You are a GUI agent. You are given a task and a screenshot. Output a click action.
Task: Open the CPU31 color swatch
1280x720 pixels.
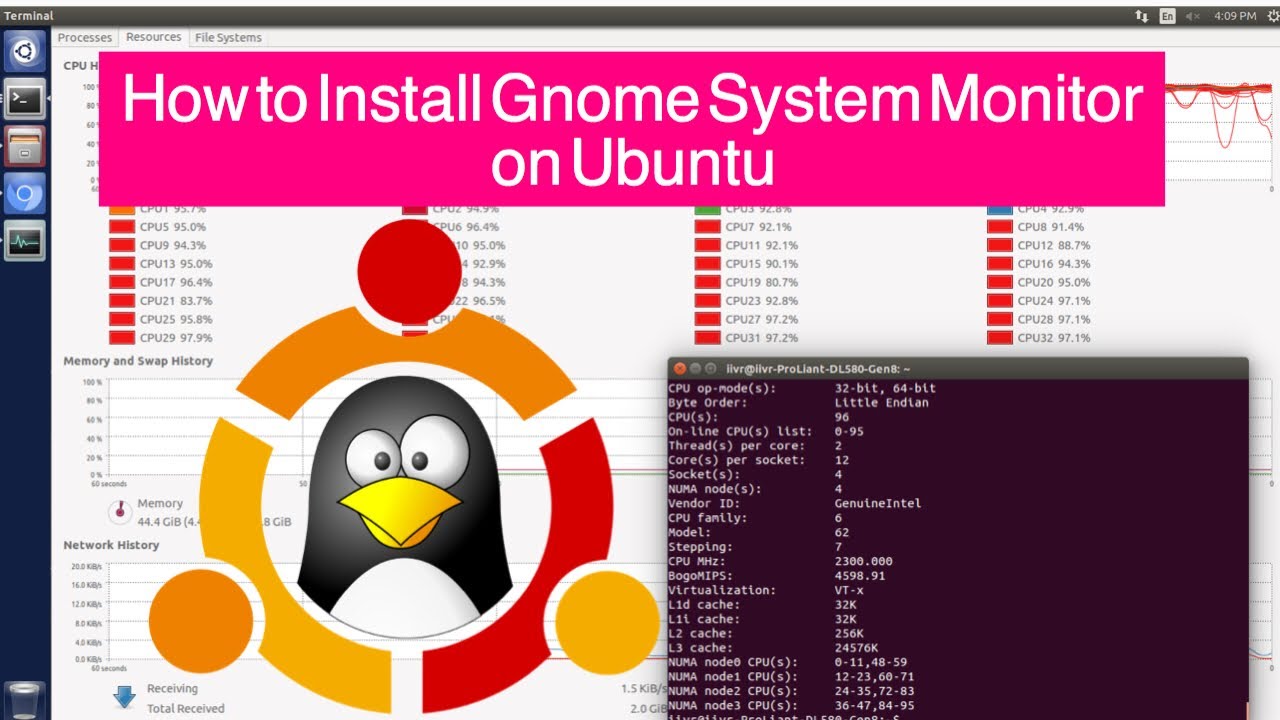(x=708, y=338)
